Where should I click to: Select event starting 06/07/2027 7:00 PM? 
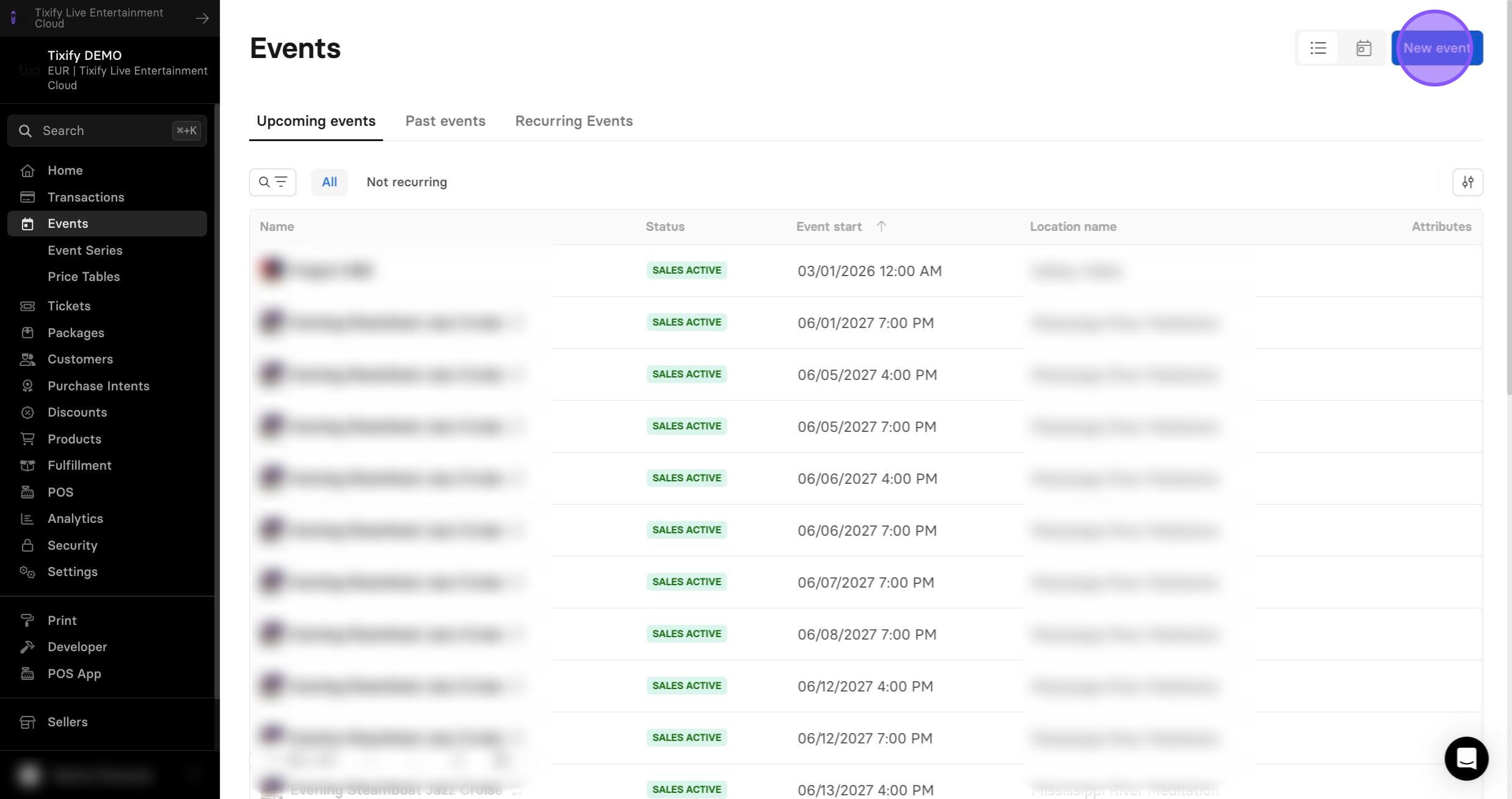(866, 582)
